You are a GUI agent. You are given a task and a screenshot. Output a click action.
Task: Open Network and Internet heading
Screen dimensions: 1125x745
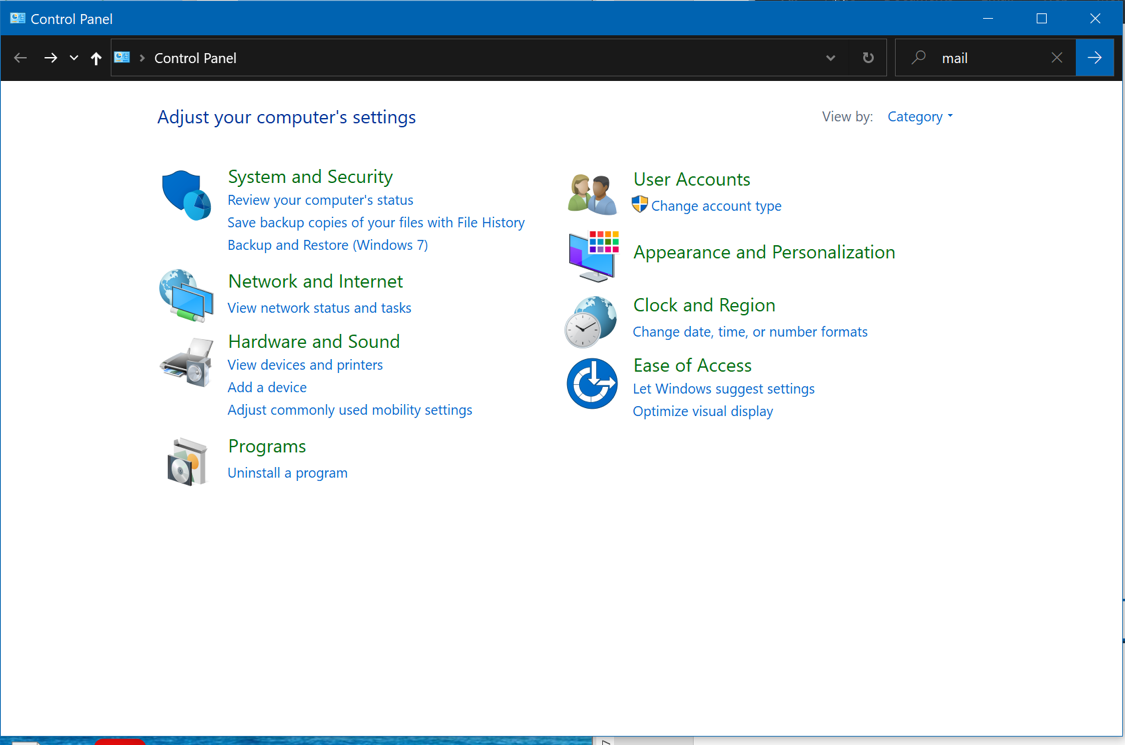pos(315,281)
